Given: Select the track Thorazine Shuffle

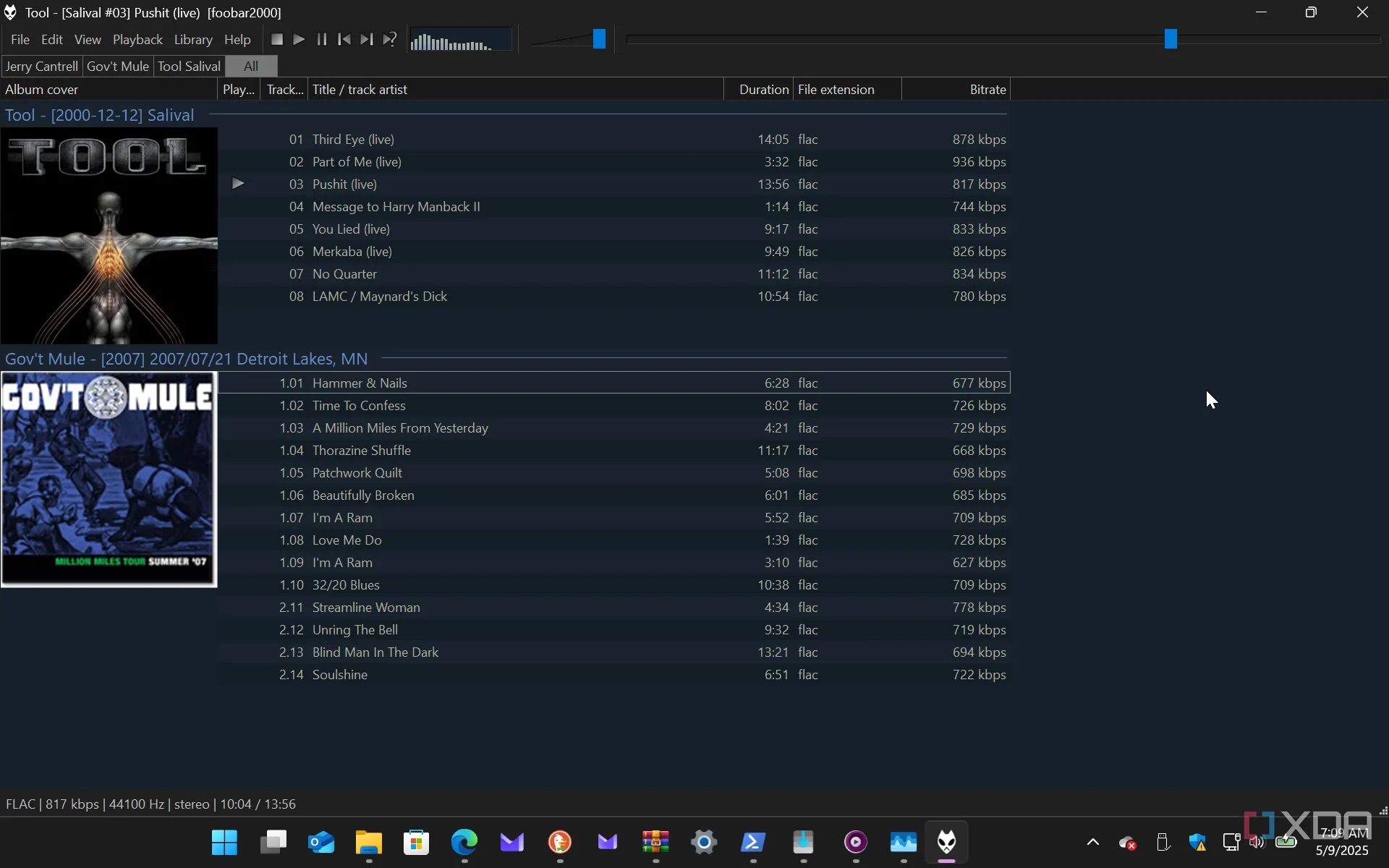Looking at the screenshot, I should click(362, 451).
